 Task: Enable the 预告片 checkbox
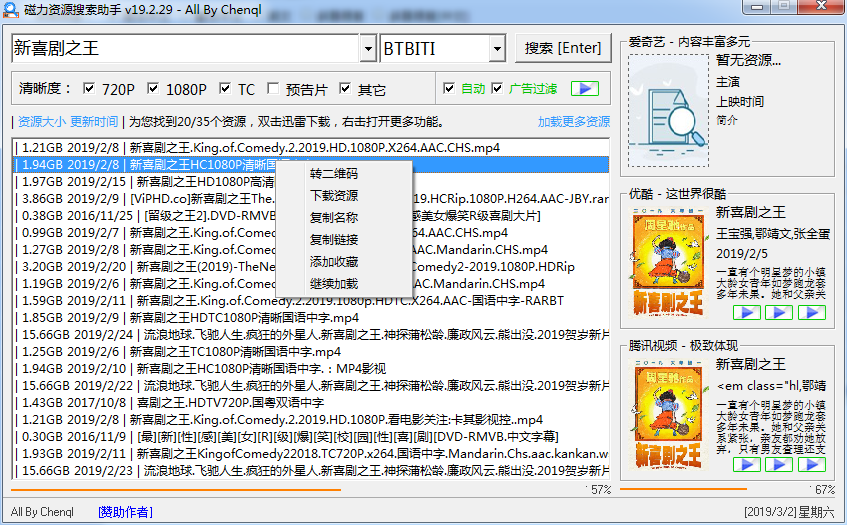(273, 88)
